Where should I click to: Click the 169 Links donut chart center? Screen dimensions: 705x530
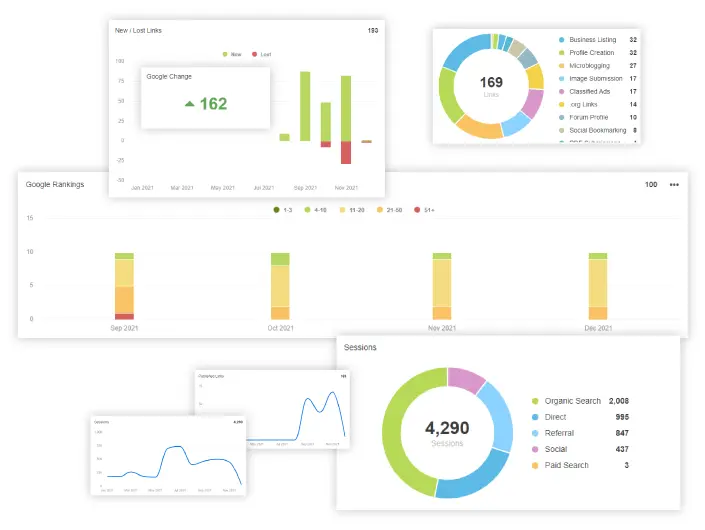(491, 84)
